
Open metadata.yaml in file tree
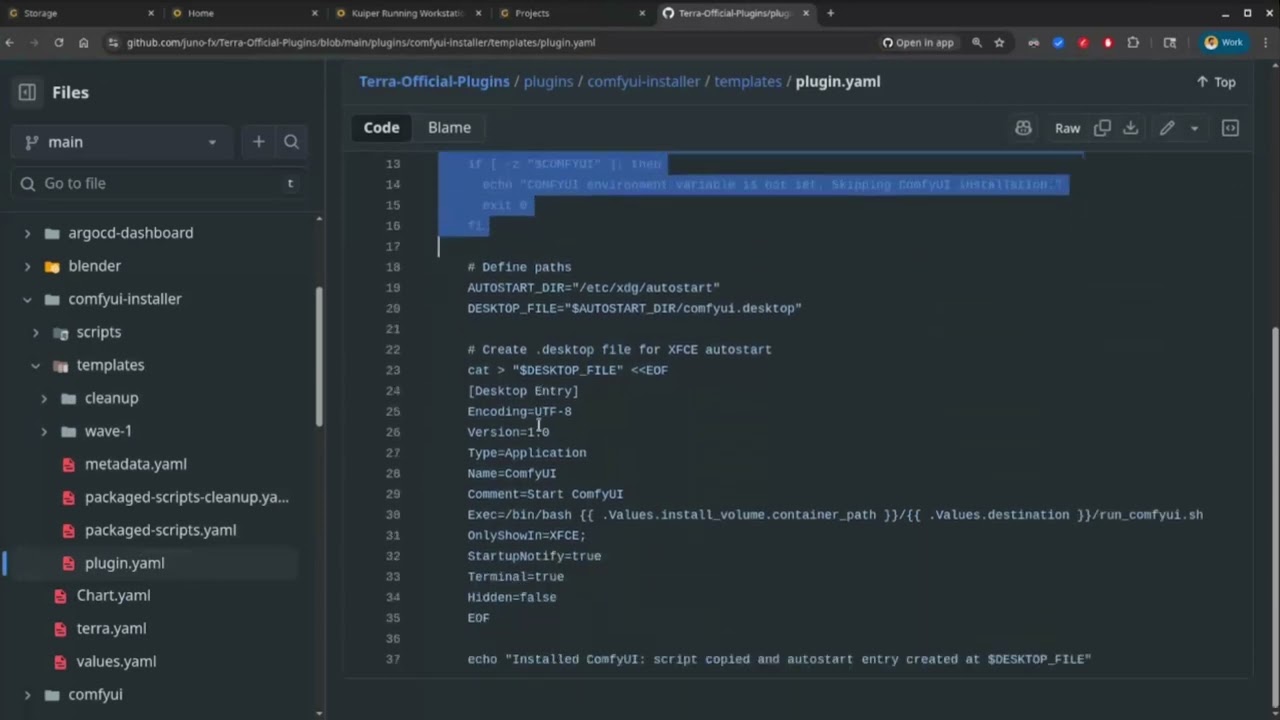pyautogui.click(x=135, y=464)
